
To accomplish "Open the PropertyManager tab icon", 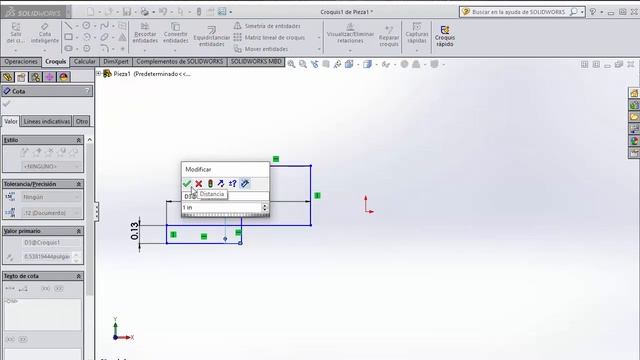I will point(21,77).
